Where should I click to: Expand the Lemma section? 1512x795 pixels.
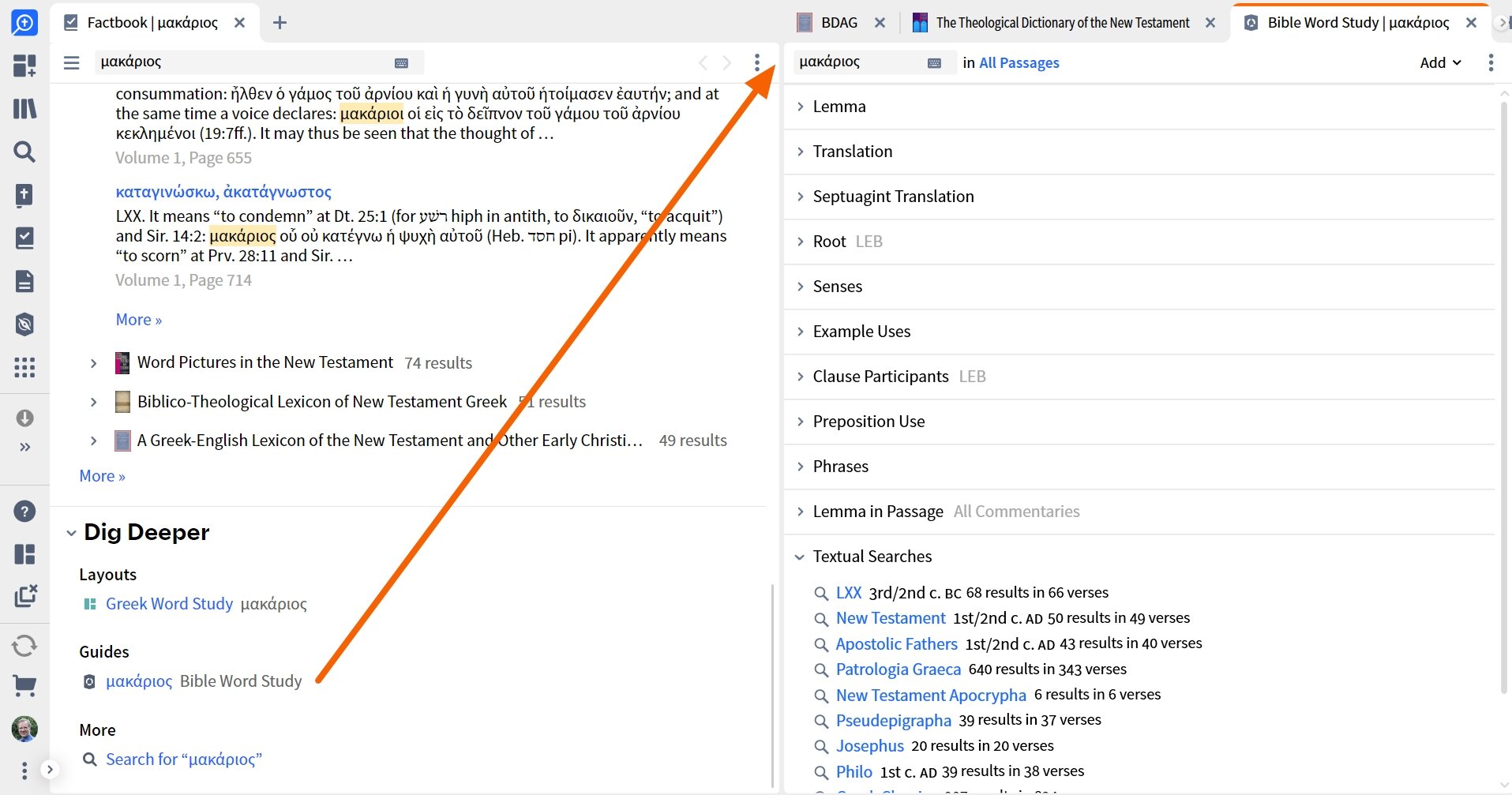[x=800, y=107]
